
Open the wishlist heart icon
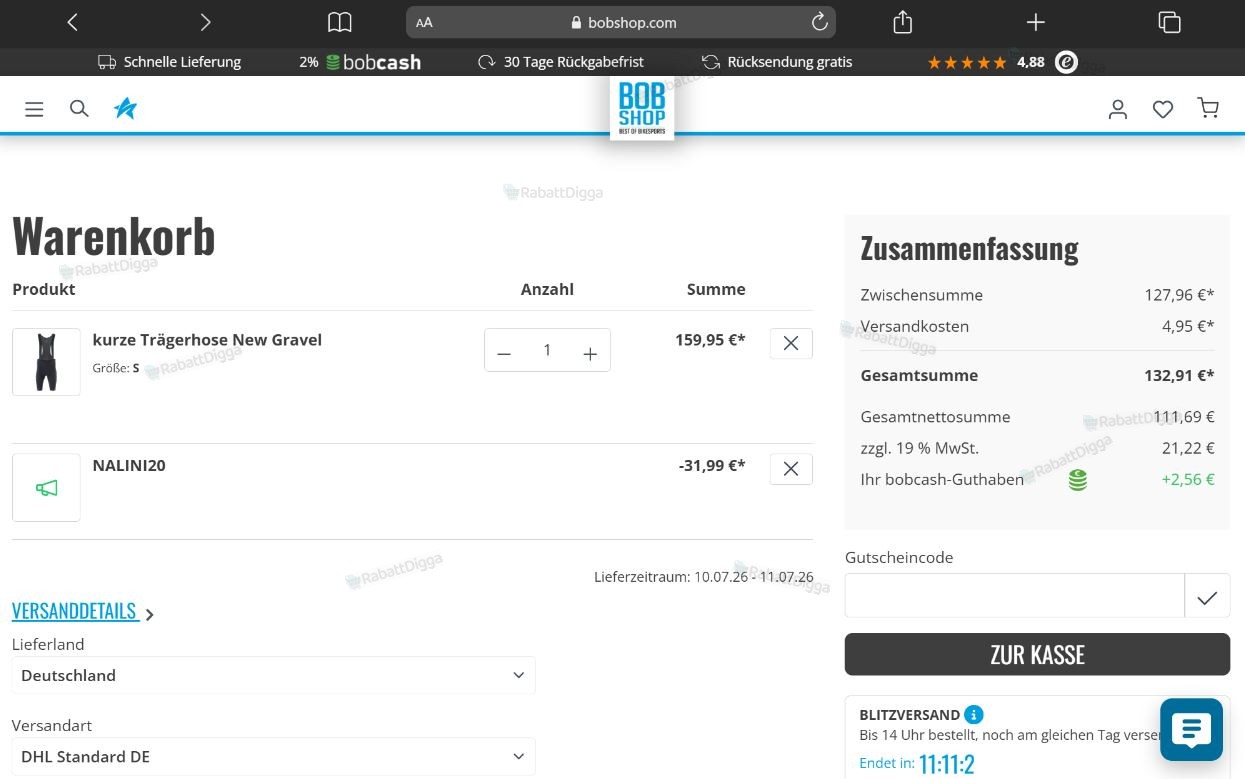click(x=1163, y=109)
